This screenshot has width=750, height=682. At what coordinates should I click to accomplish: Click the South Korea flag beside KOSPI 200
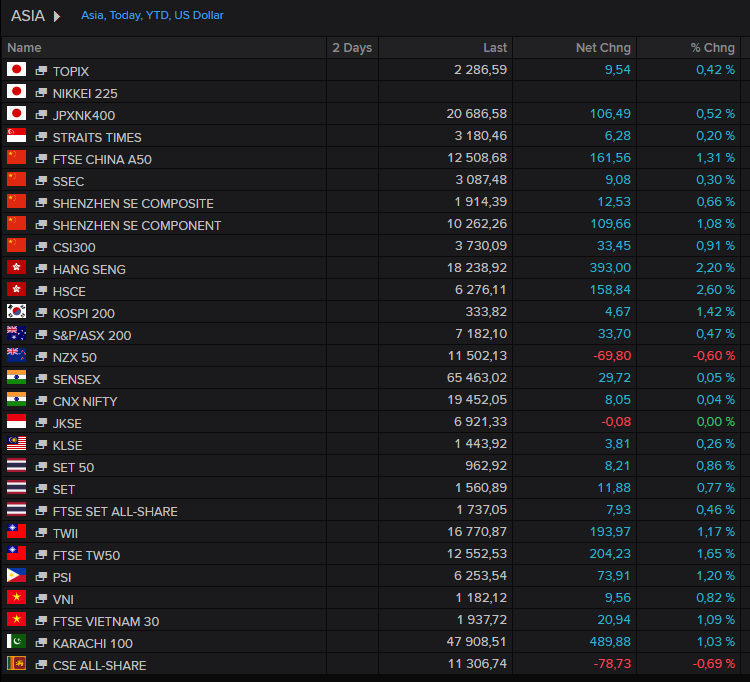point(16,312)
